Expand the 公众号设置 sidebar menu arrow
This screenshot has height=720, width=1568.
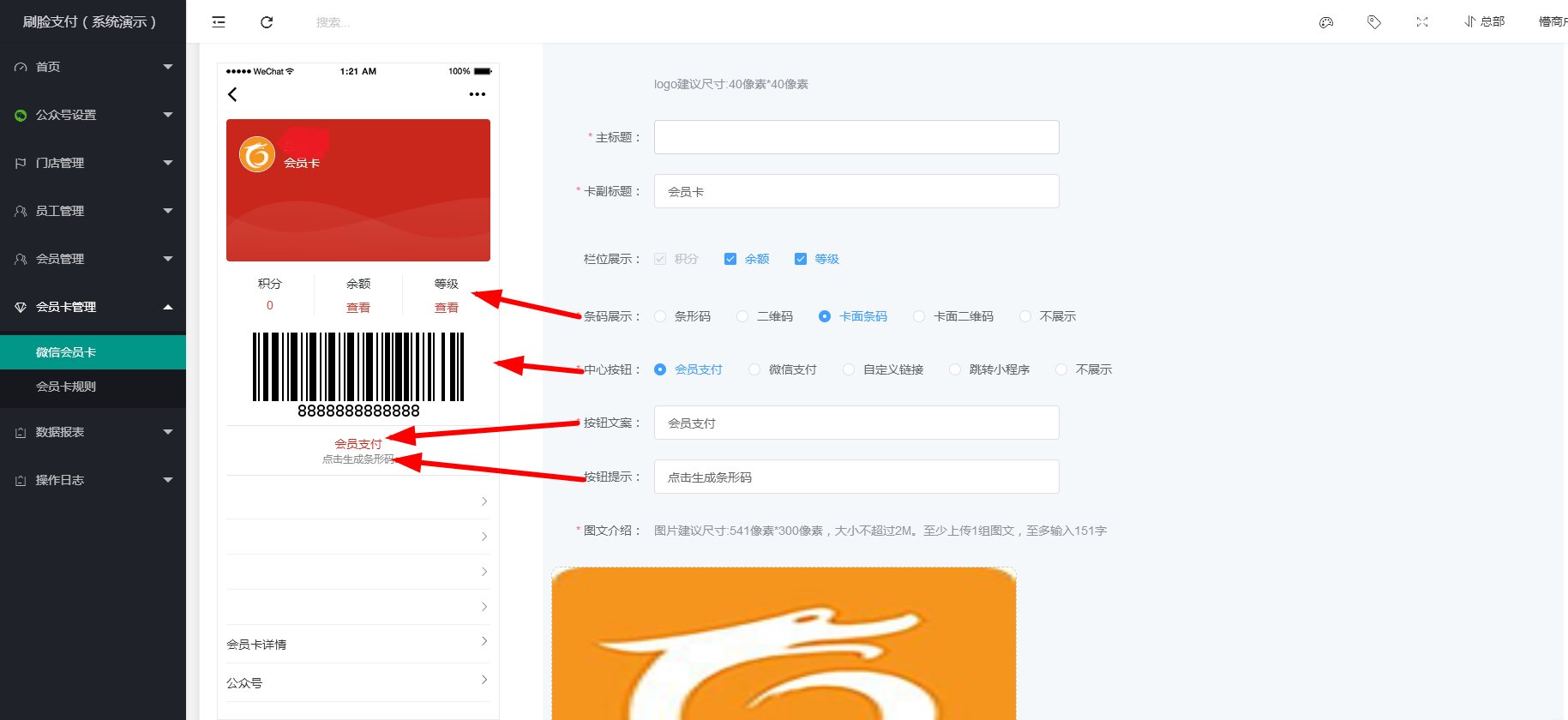point(168,115)
